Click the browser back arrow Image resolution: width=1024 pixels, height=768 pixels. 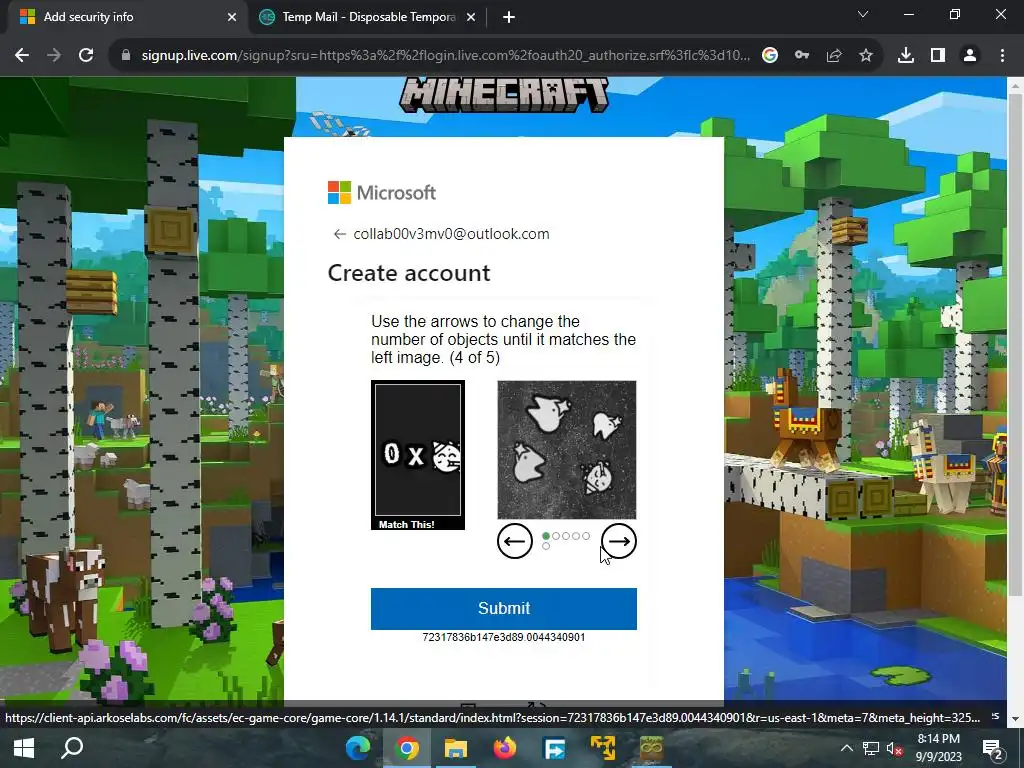coord(22,56)
